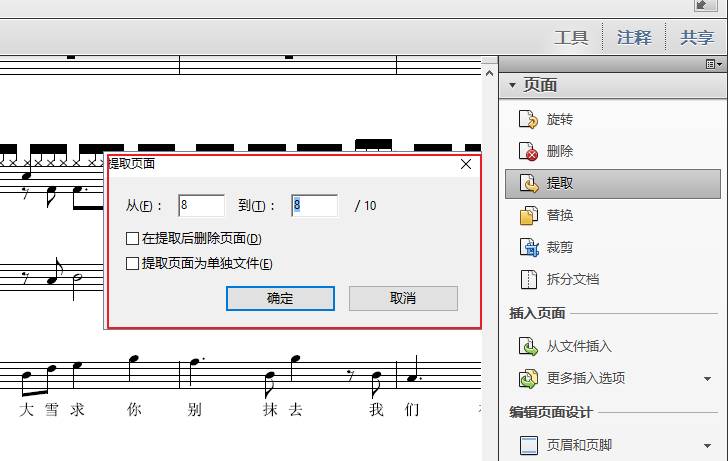Enable delete pages after extracting (在提取后删除页面) checkbox
The height and width of the screenshot is (461, 728).
click(x=132, y=239)
